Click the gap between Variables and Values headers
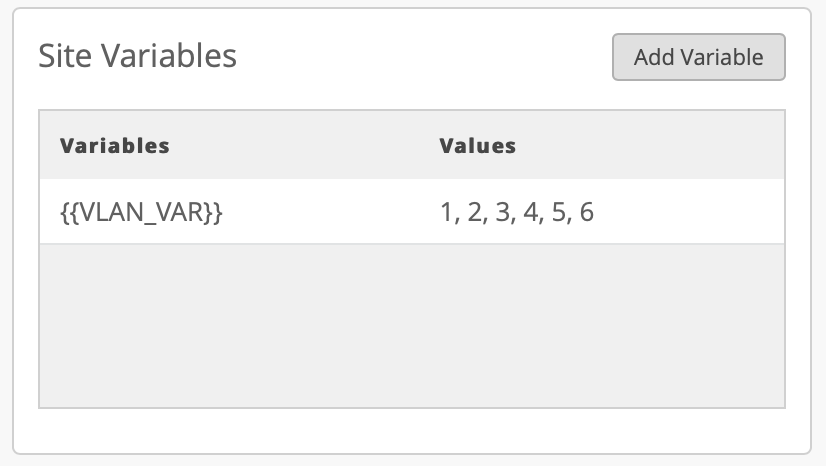This screenshot has height=466, width=826. pyautogui.click(x=300, y=145)
